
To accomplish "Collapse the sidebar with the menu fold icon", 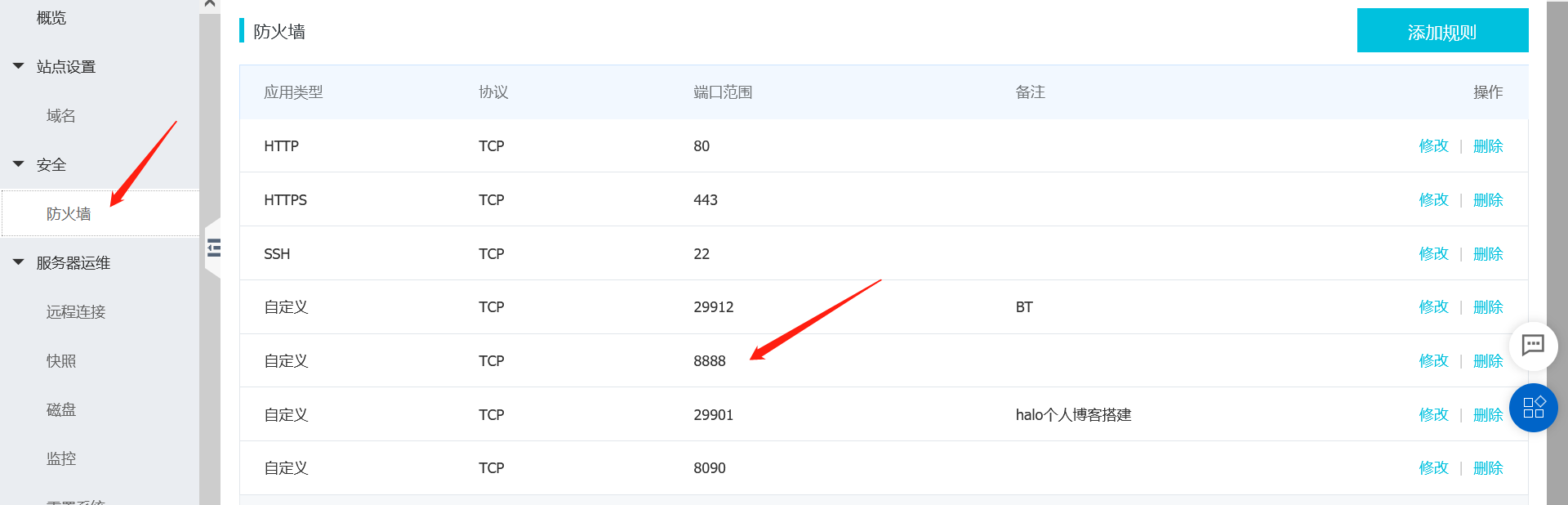I will (214, 248).
